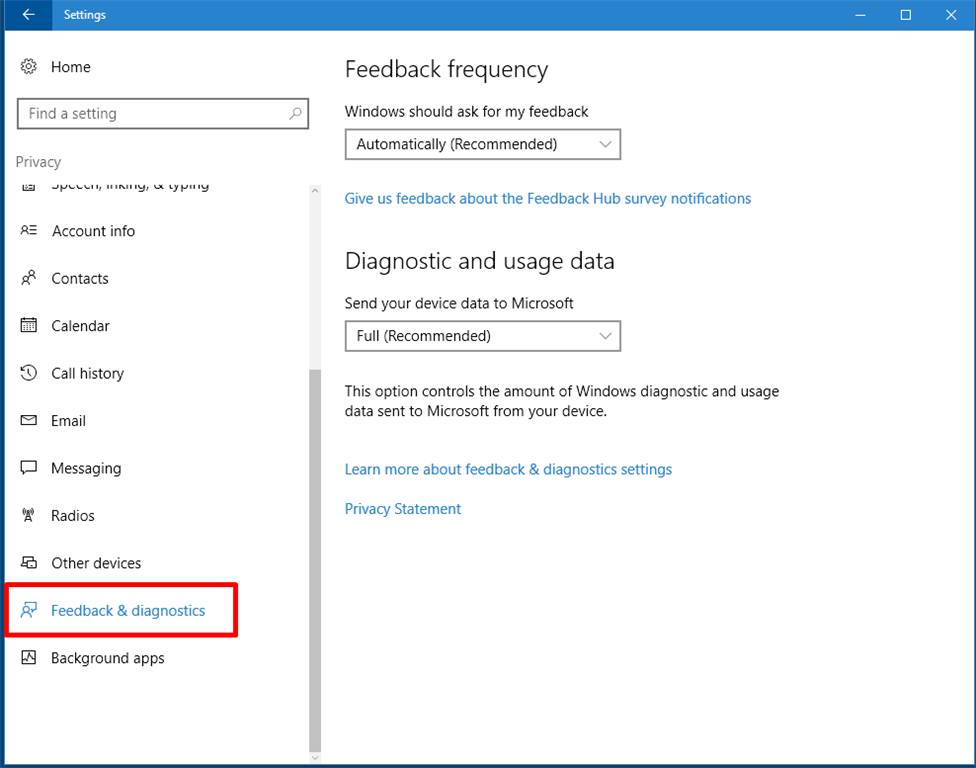Click the back arrow in the title bar
976x768 pixels.
[28, 15]
